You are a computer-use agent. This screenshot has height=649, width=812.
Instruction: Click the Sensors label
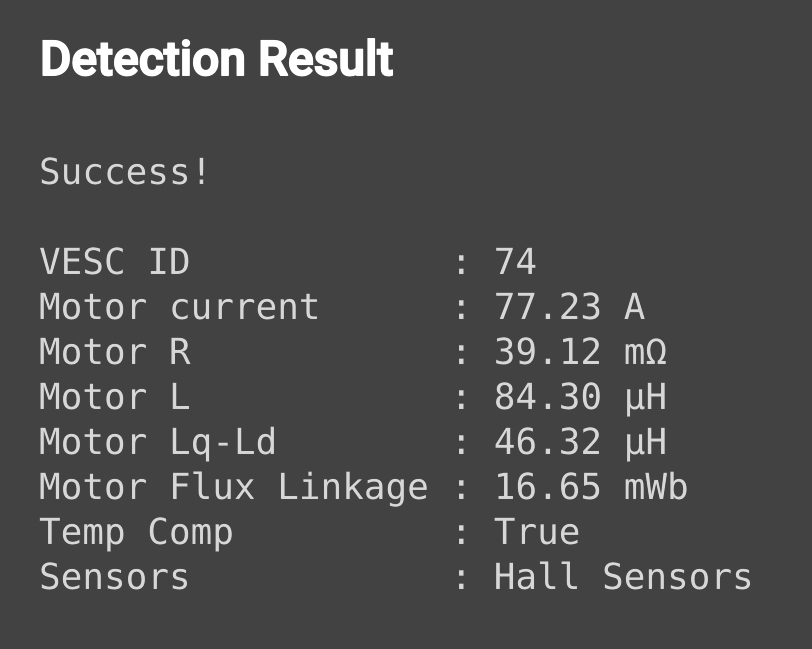point(114,577)
